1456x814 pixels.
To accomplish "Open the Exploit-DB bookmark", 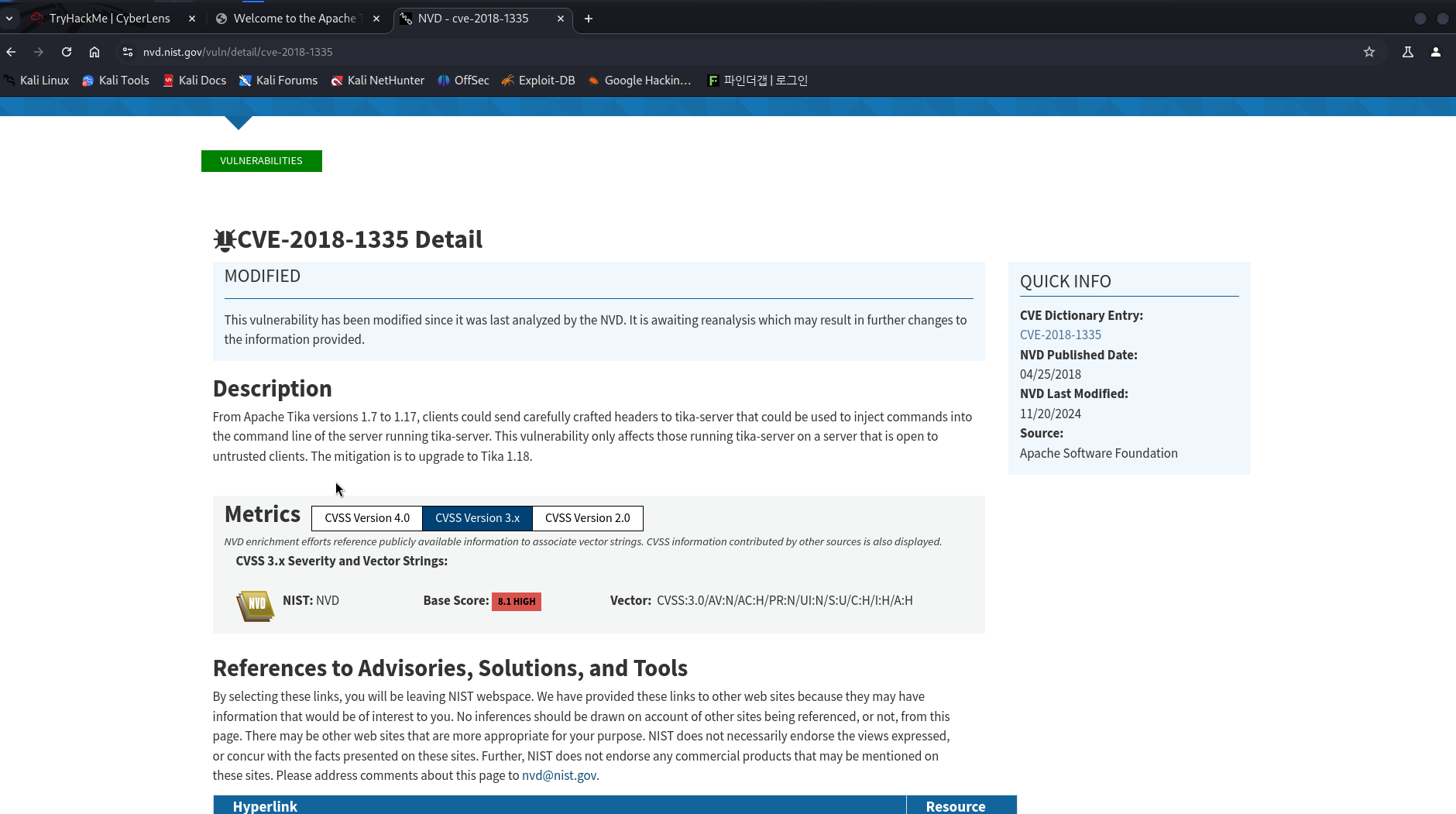I will point(538,81).
